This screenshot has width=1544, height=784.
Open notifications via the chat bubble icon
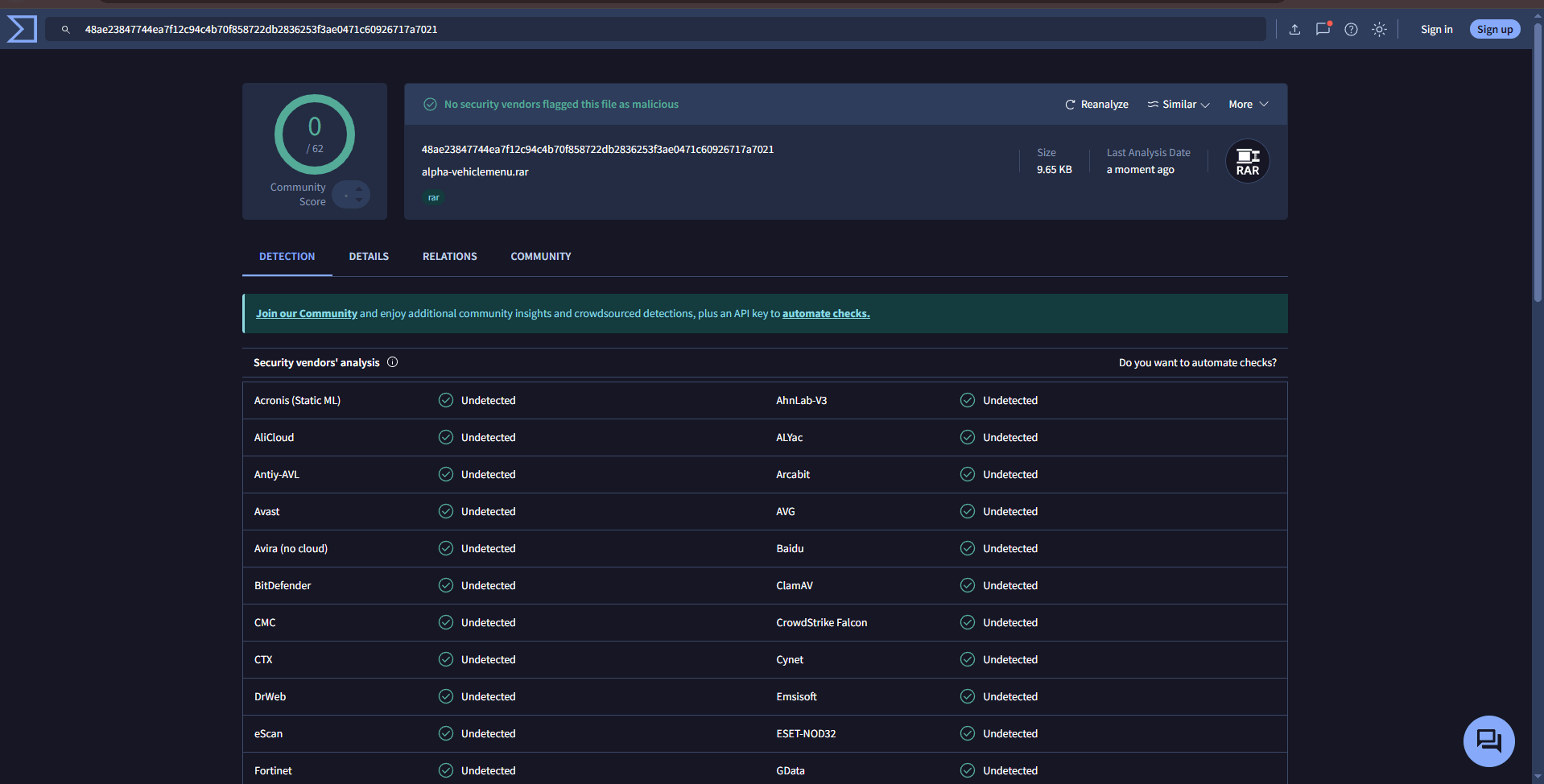pyautogui.click(x=1323, y=29)
